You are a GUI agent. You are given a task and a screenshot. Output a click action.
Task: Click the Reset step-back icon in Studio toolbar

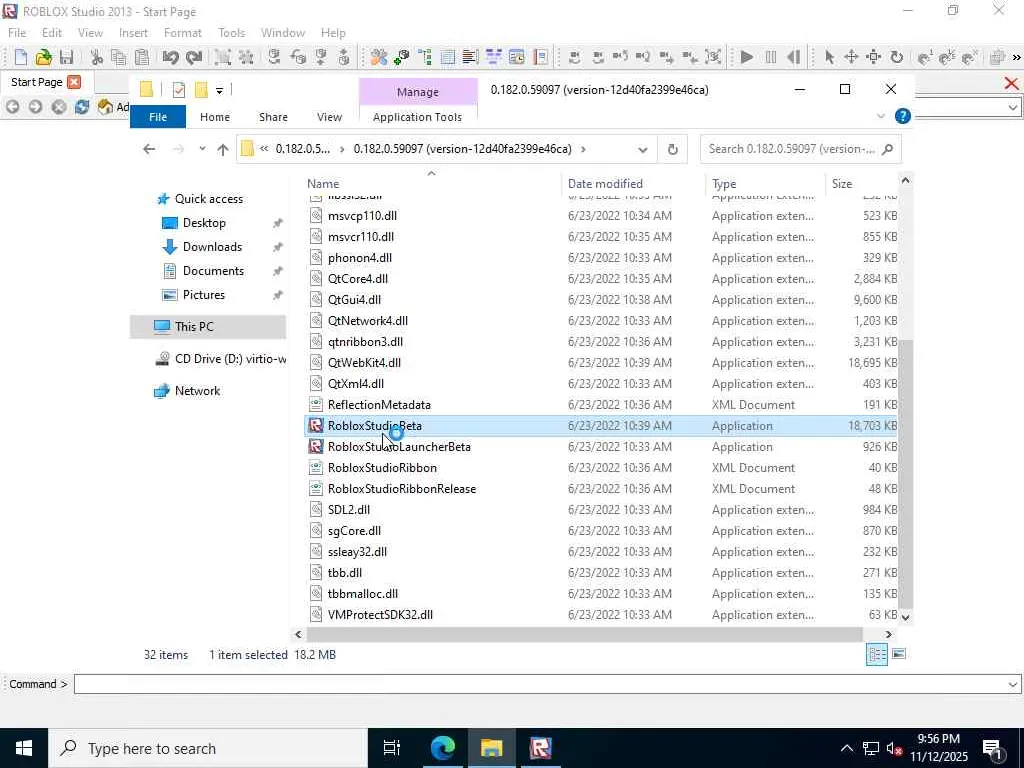(x=793, y=57)
